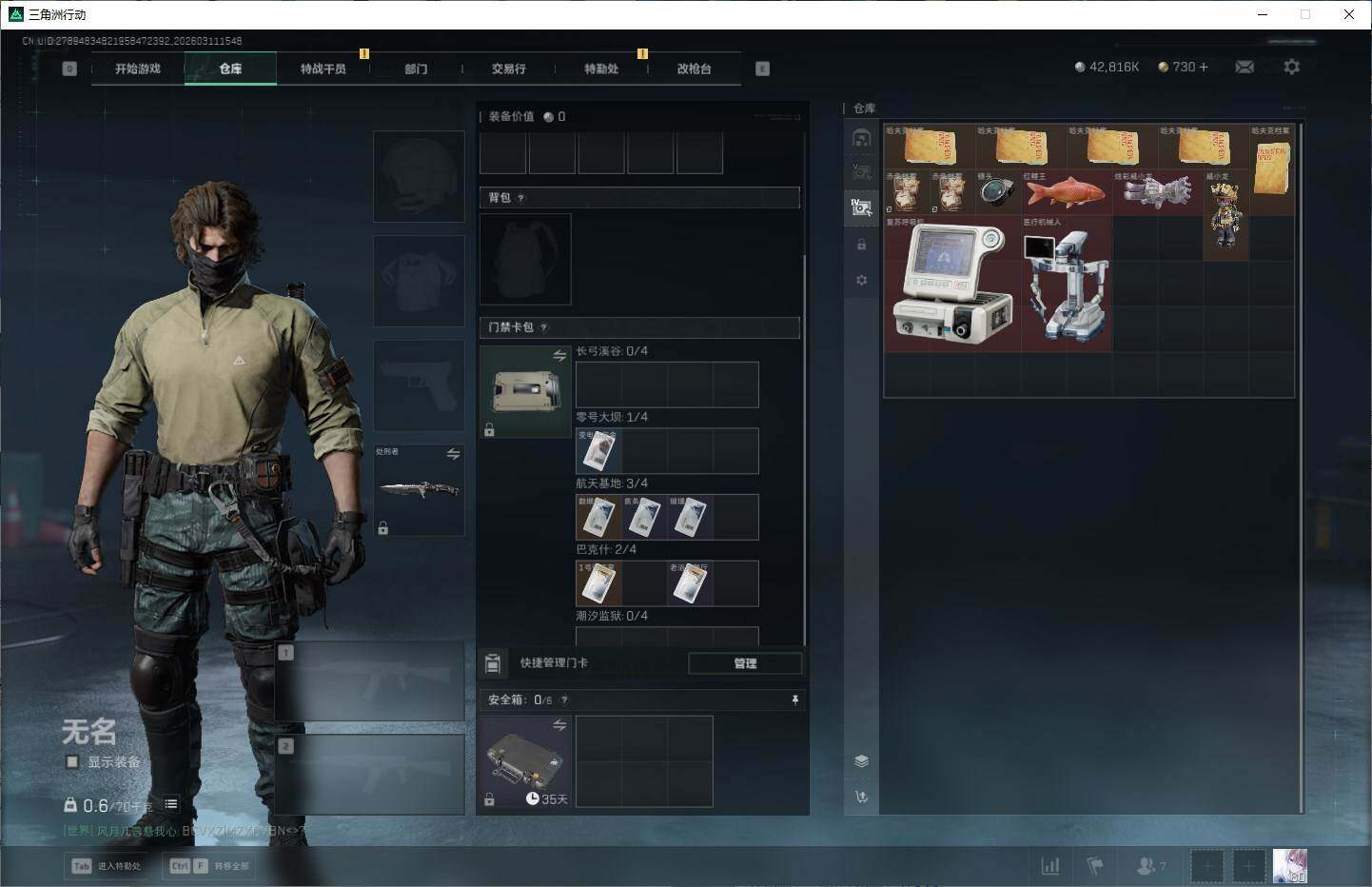
Task: Open the 特战干员 tab
Action: click(323, 69)
